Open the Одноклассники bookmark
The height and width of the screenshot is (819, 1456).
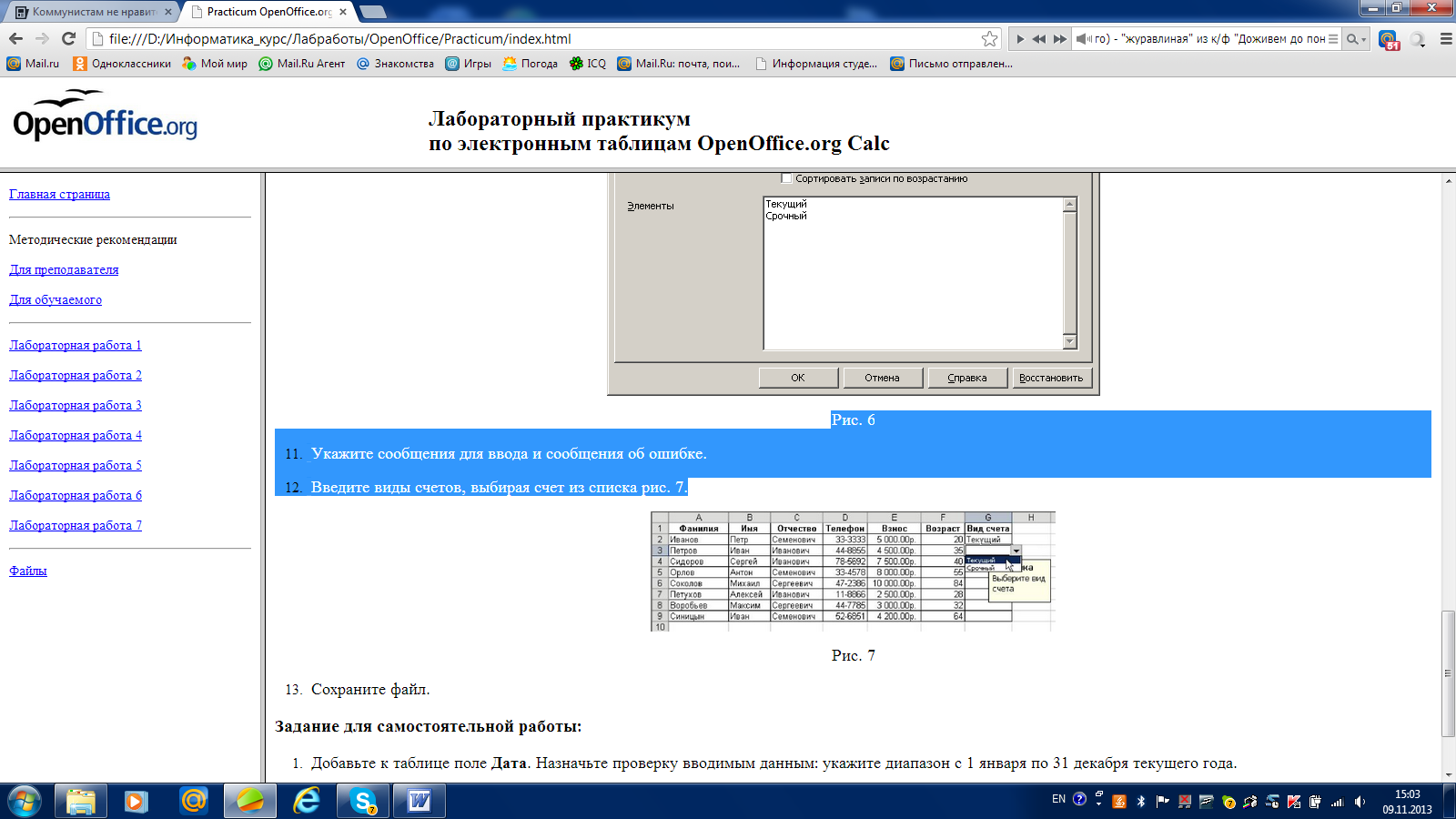click(x=122, y=64)
